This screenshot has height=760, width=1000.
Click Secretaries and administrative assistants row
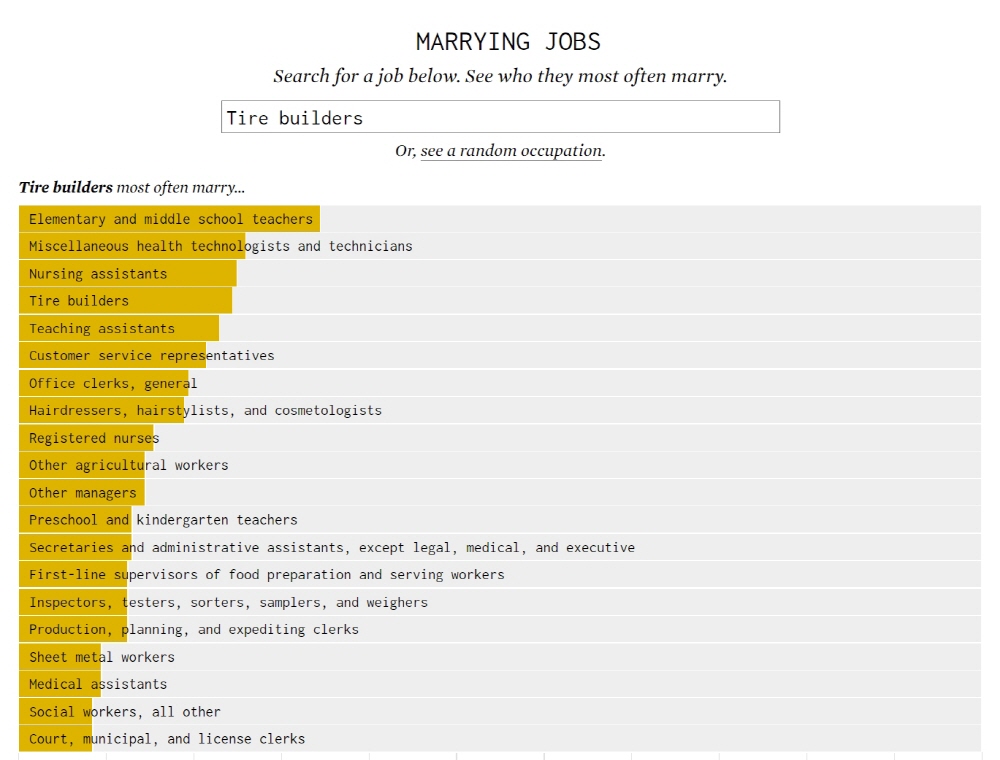coord(331,548)
